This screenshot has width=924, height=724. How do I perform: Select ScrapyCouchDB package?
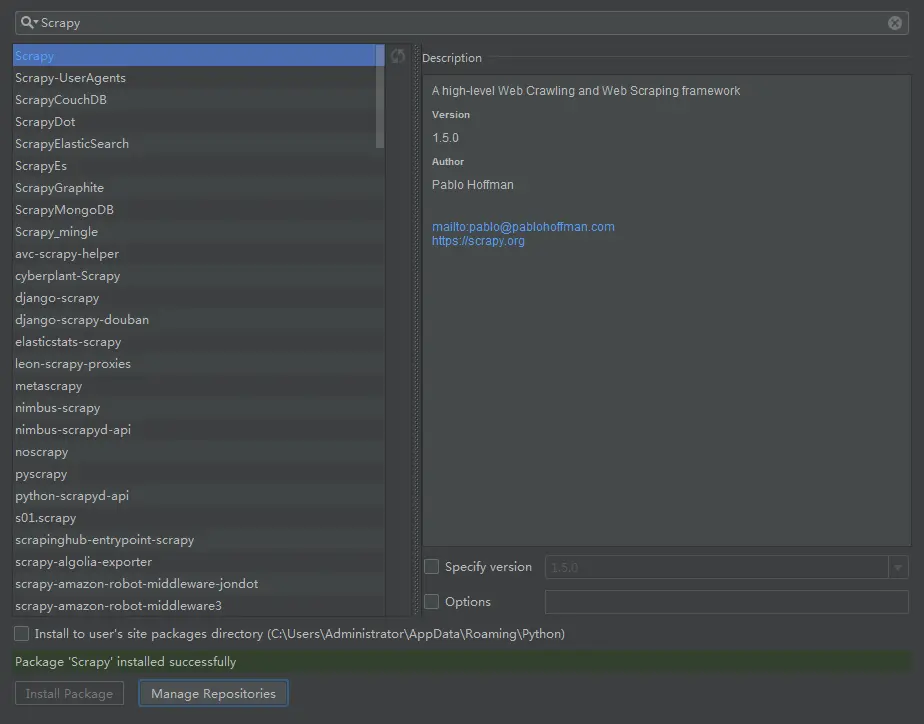point(199,100)
